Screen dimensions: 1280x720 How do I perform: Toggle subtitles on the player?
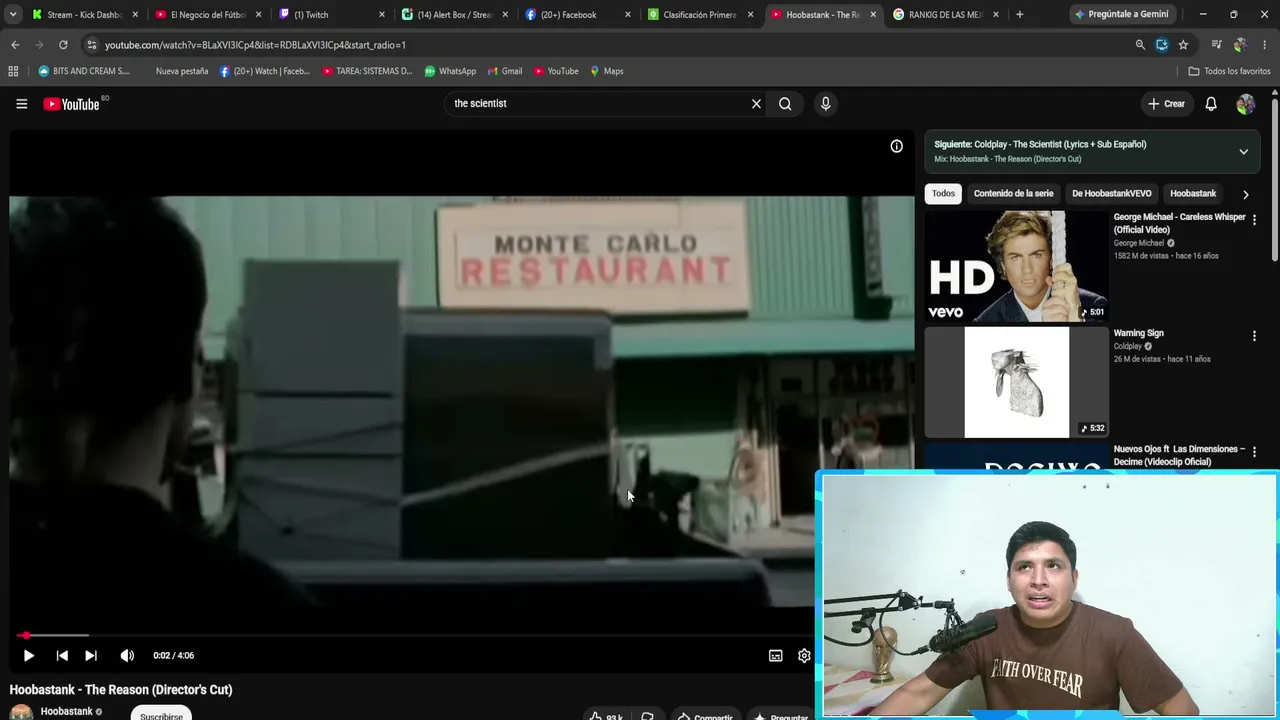coord(775,656)
